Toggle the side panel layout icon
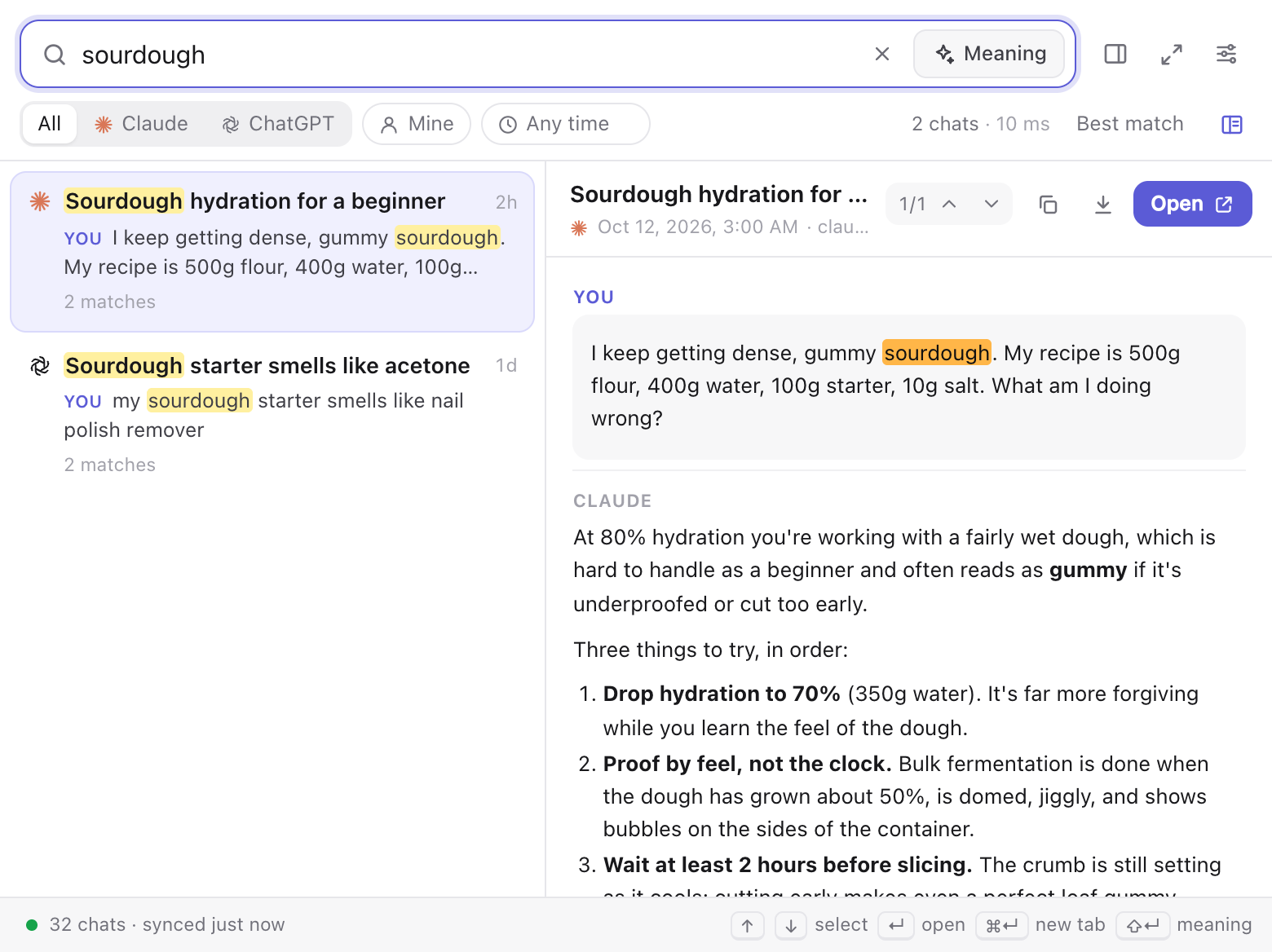 (1115, 54)
